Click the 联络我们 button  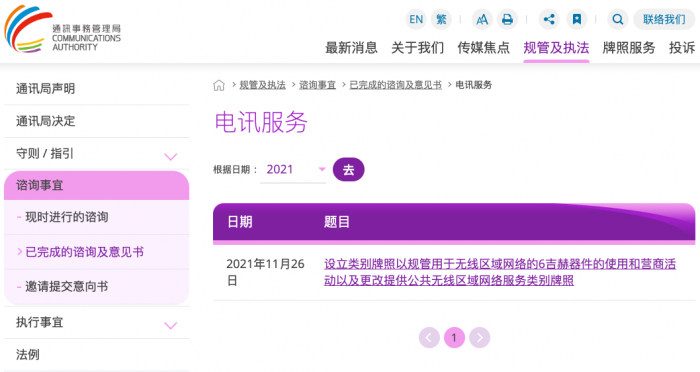pyautogui.click(x=664, y=20)
